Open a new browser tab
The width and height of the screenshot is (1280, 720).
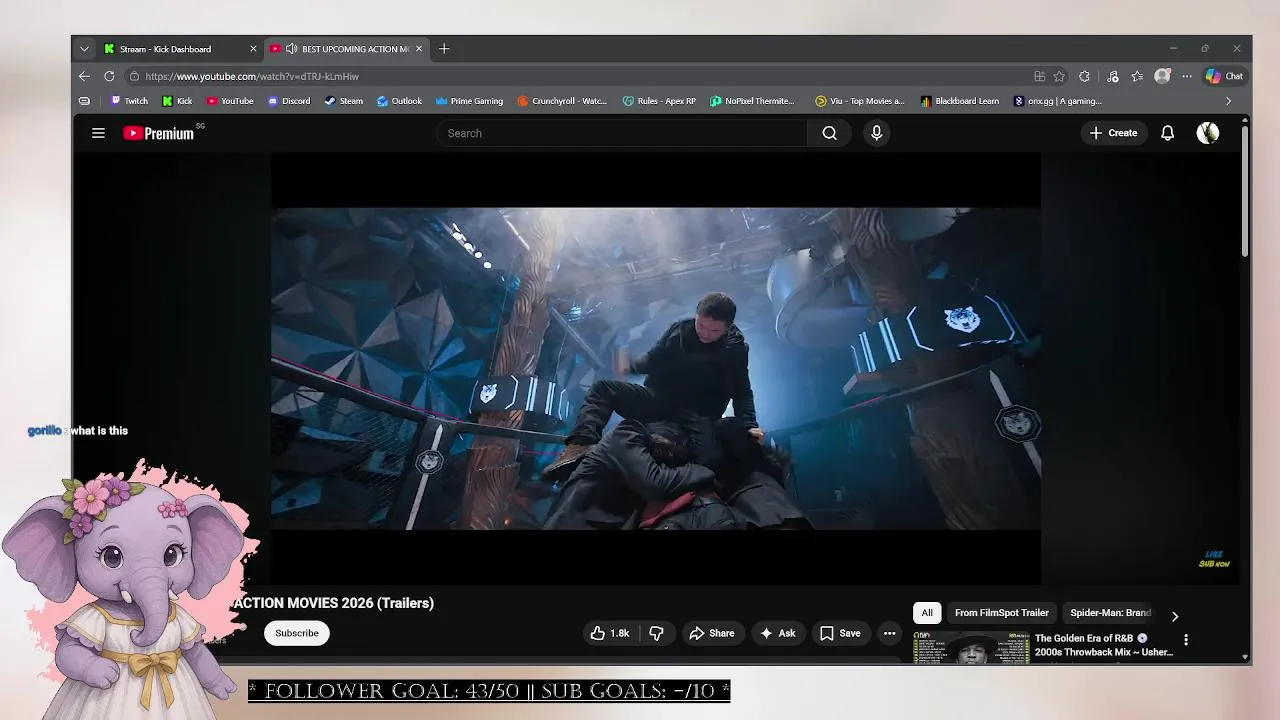click(444, 49)
